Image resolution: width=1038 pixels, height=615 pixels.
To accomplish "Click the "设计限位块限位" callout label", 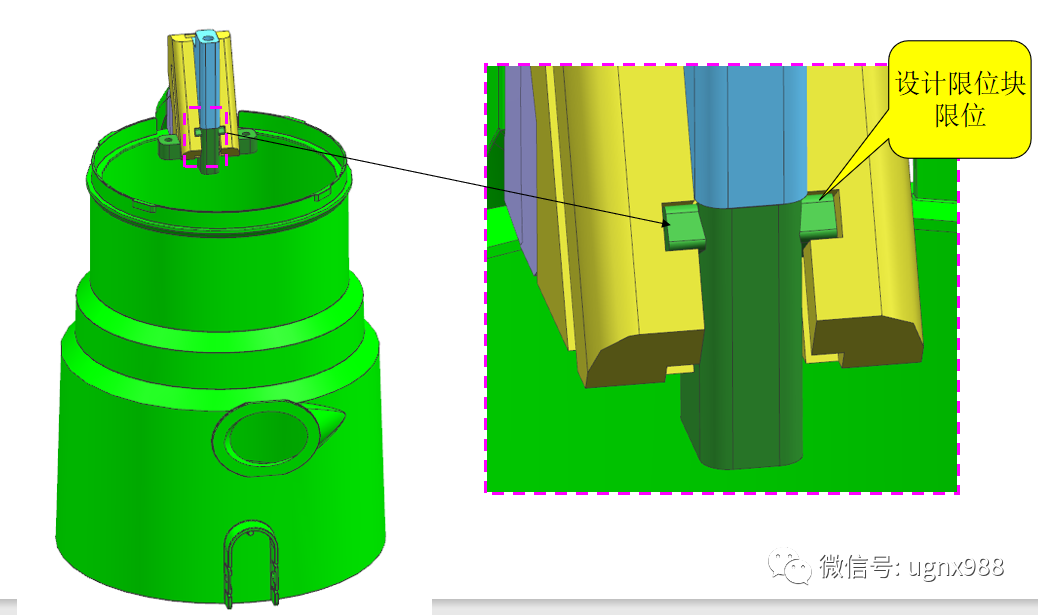I will point(960,99).
